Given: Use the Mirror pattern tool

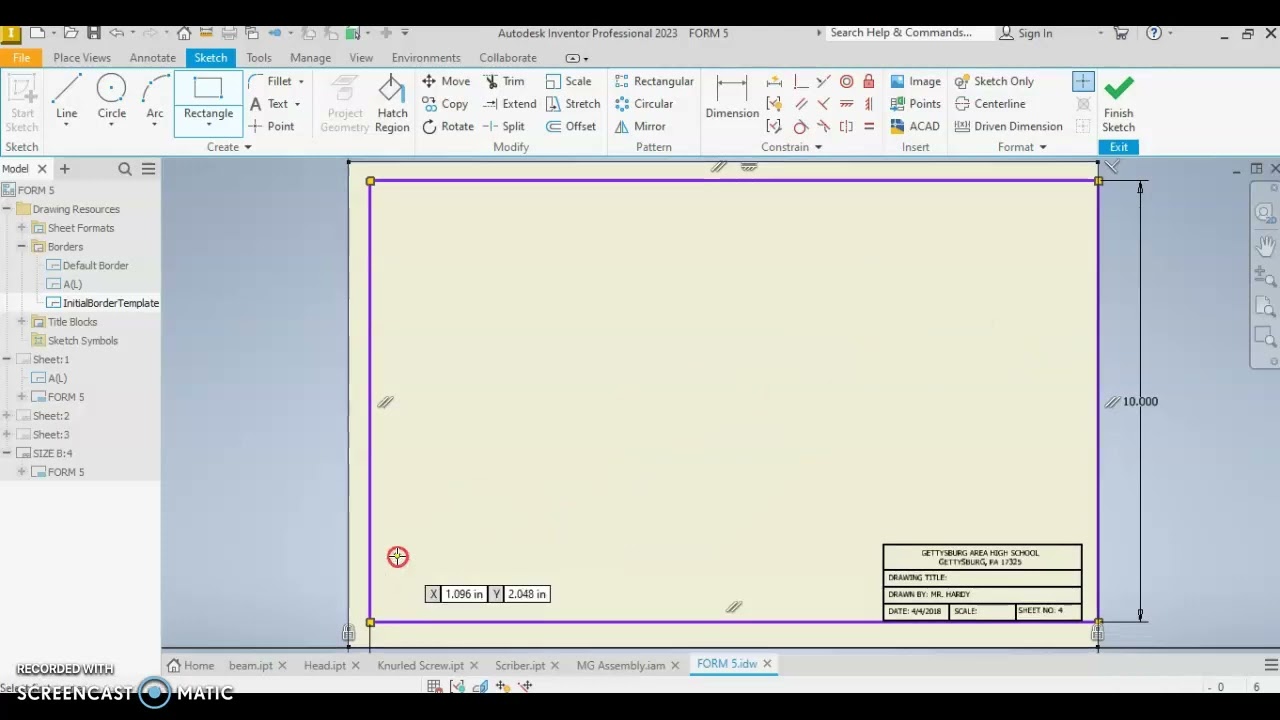Looking at the screenshot, I should click(640, 127).
